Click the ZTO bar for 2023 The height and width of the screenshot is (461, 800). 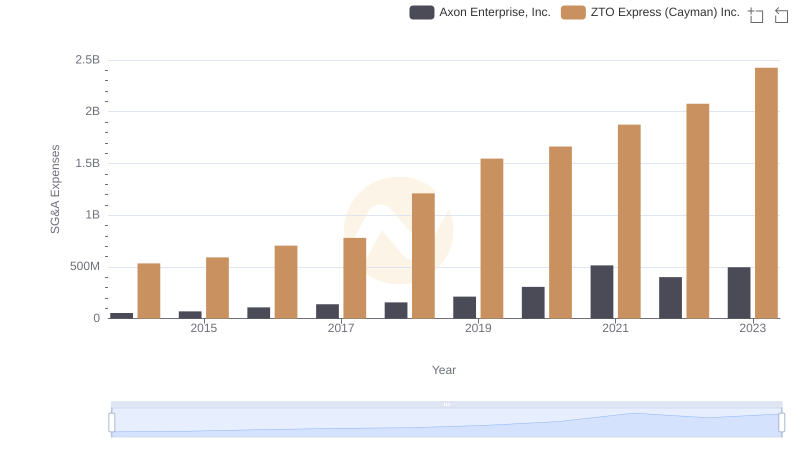pos(766,193)
